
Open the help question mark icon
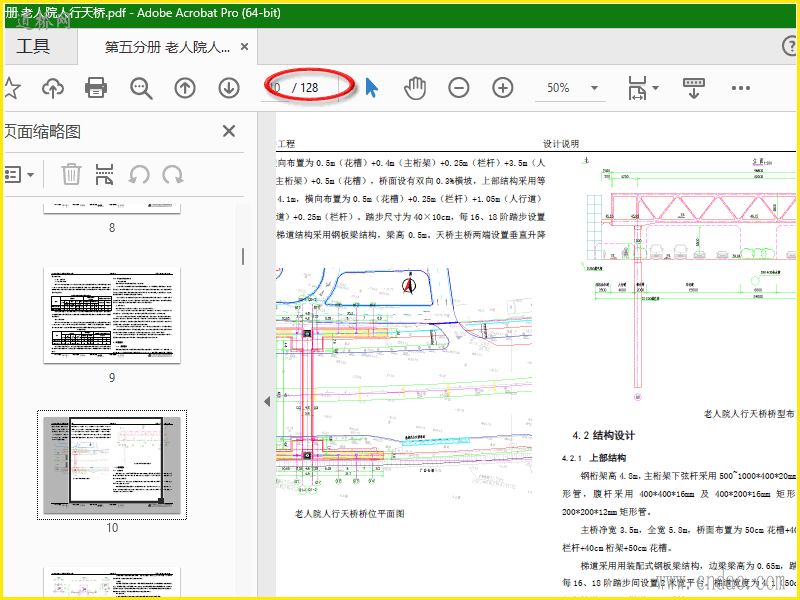[x=790, y=46]
